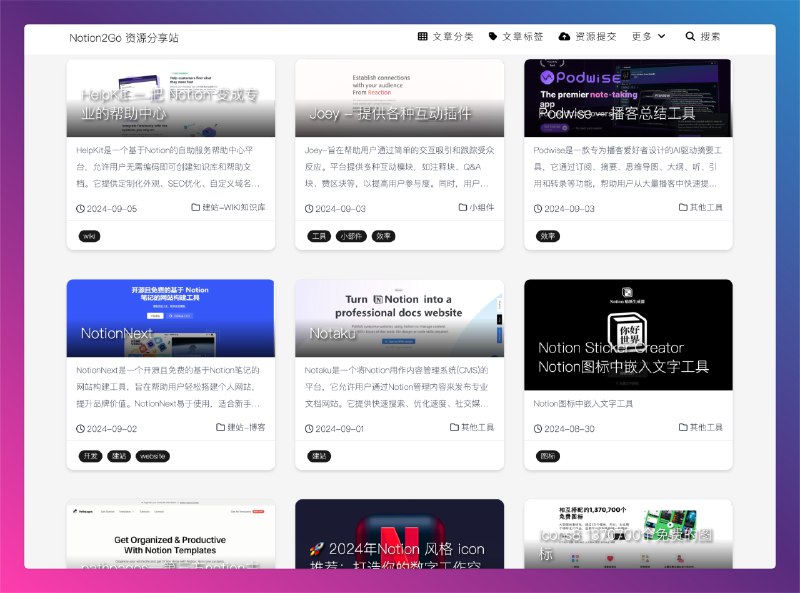Click the 文章标签 tag icon
Viewport: 800px width, 593px height.
click(x=494, y=36)
